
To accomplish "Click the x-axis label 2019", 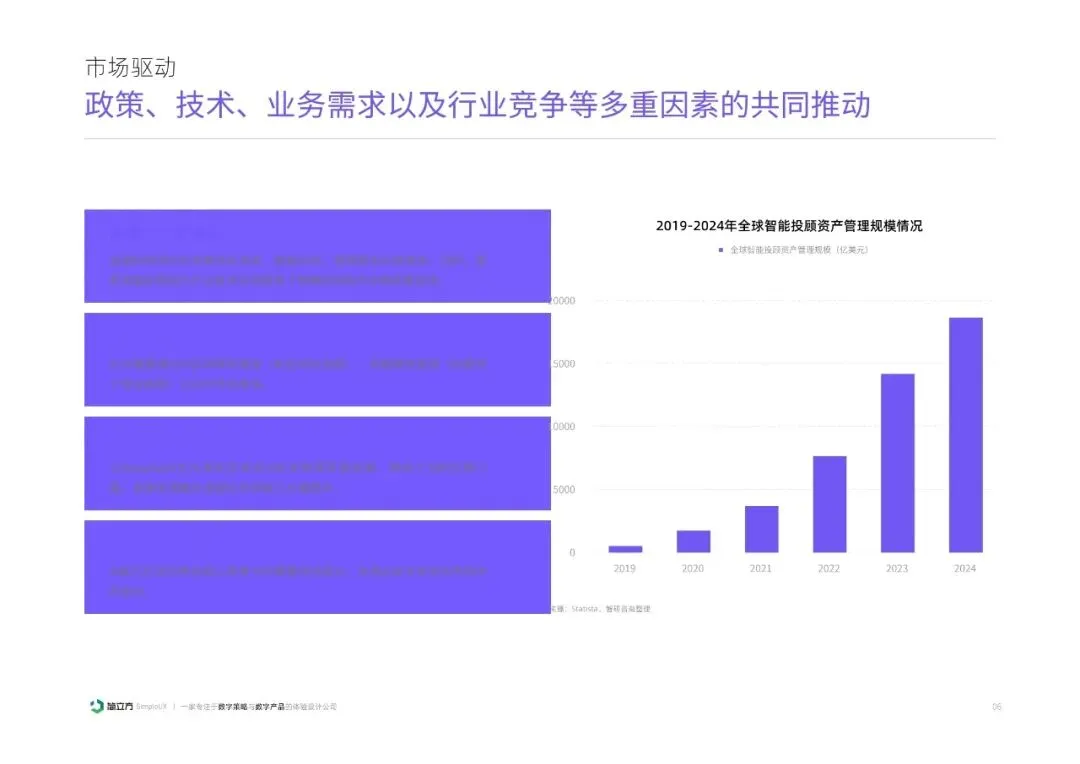I will (625, 568).
